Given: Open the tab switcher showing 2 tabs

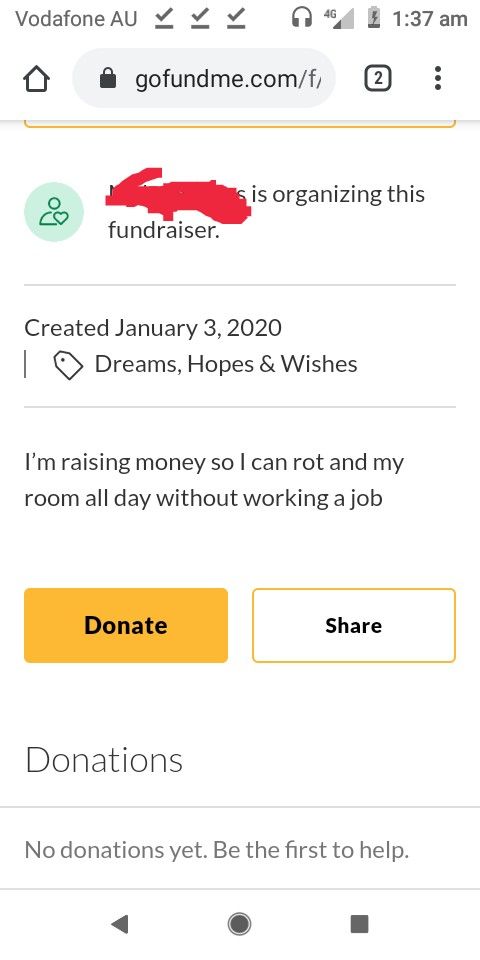Looking at the screenshot, I should click(x=378, y=78).
